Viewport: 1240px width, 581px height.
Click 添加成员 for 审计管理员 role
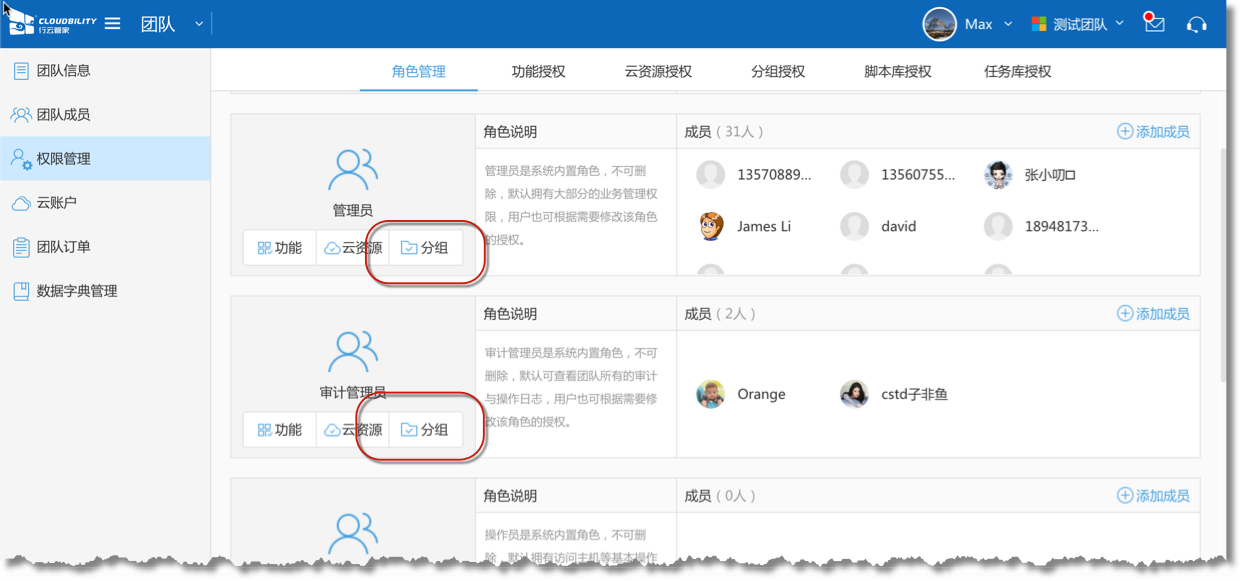(x=1153, y=314)
